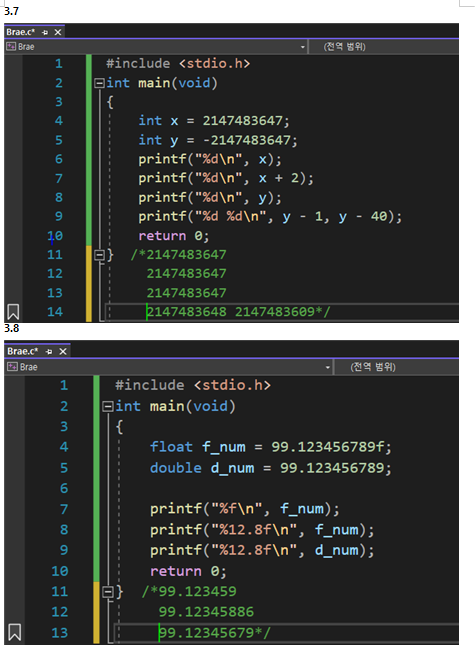Close the Brae.c tab in the 3.8 editor
475x667 pixels.
tap(63, 351)
